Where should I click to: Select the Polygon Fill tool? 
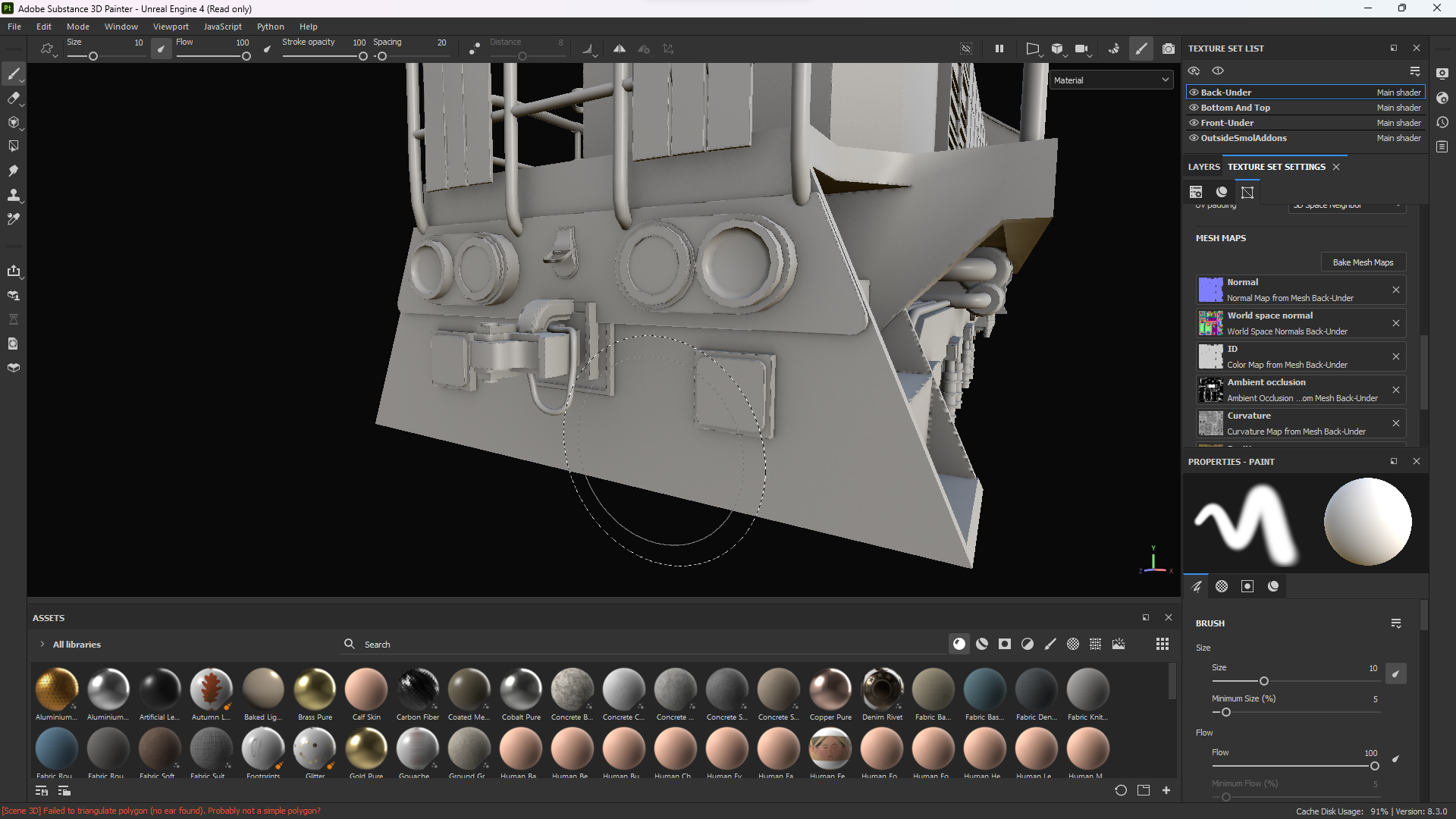tap(13, 146)
